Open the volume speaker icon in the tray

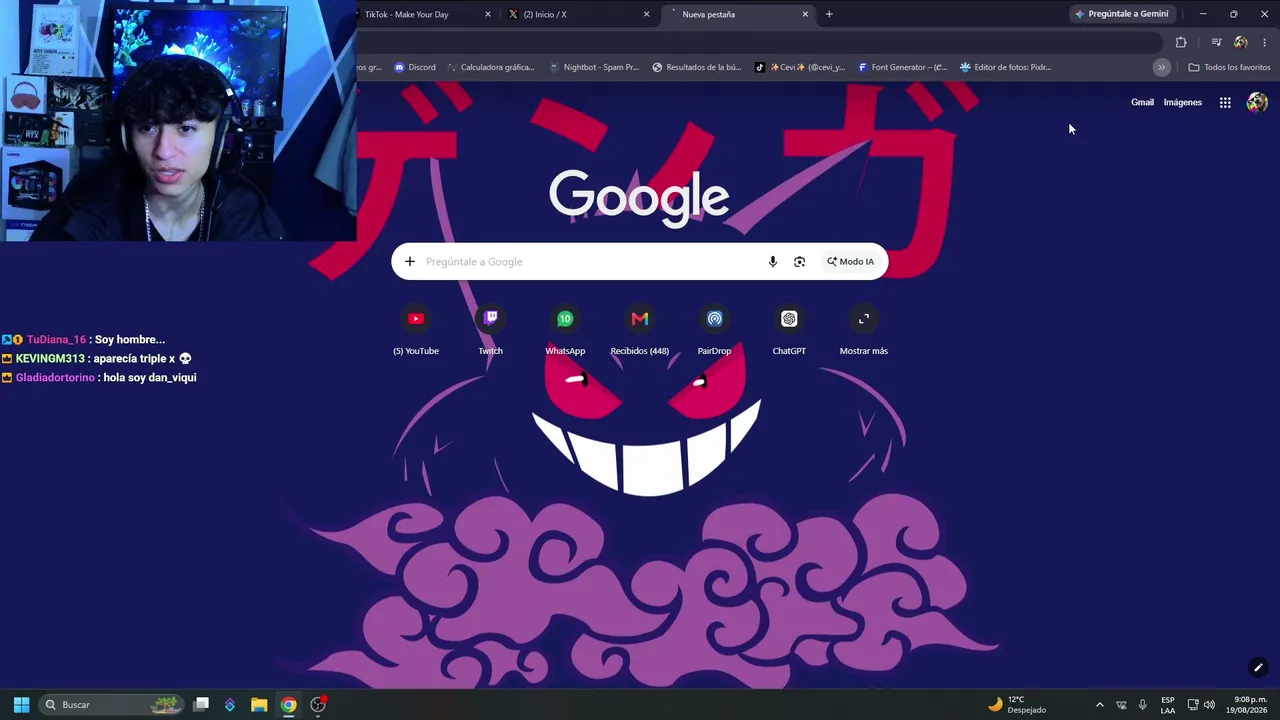[x=1209, y=704]
